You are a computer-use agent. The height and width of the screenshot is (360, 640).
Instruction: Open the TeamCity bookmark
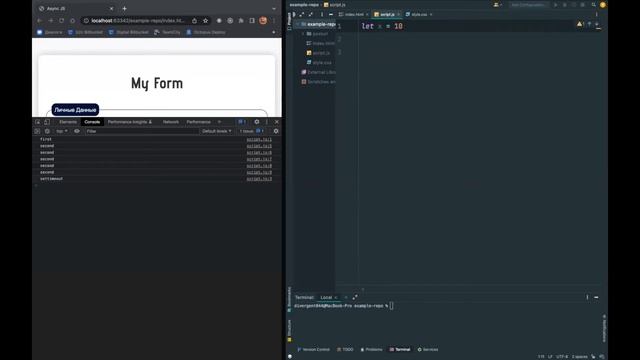click(x=167, y=32)
